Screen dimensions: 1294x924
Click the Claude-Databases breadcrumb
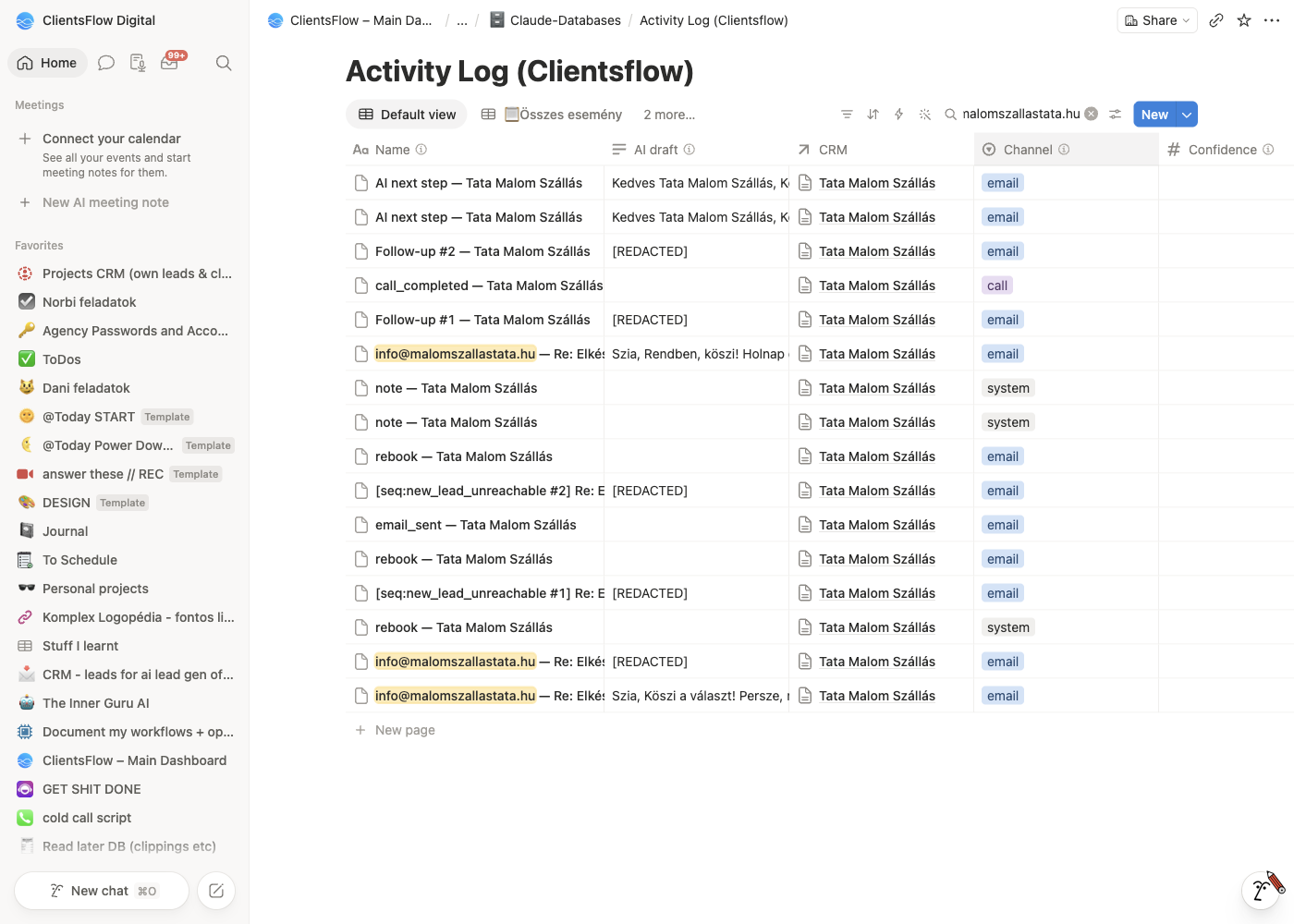tap(555, 20)
